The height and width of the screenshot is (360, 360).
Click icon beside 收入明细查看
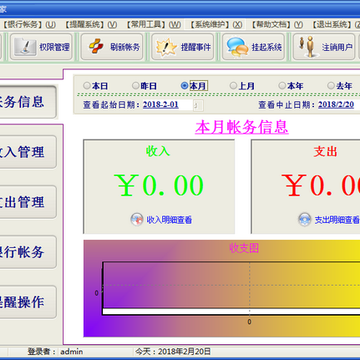click(x=137, y=220)
